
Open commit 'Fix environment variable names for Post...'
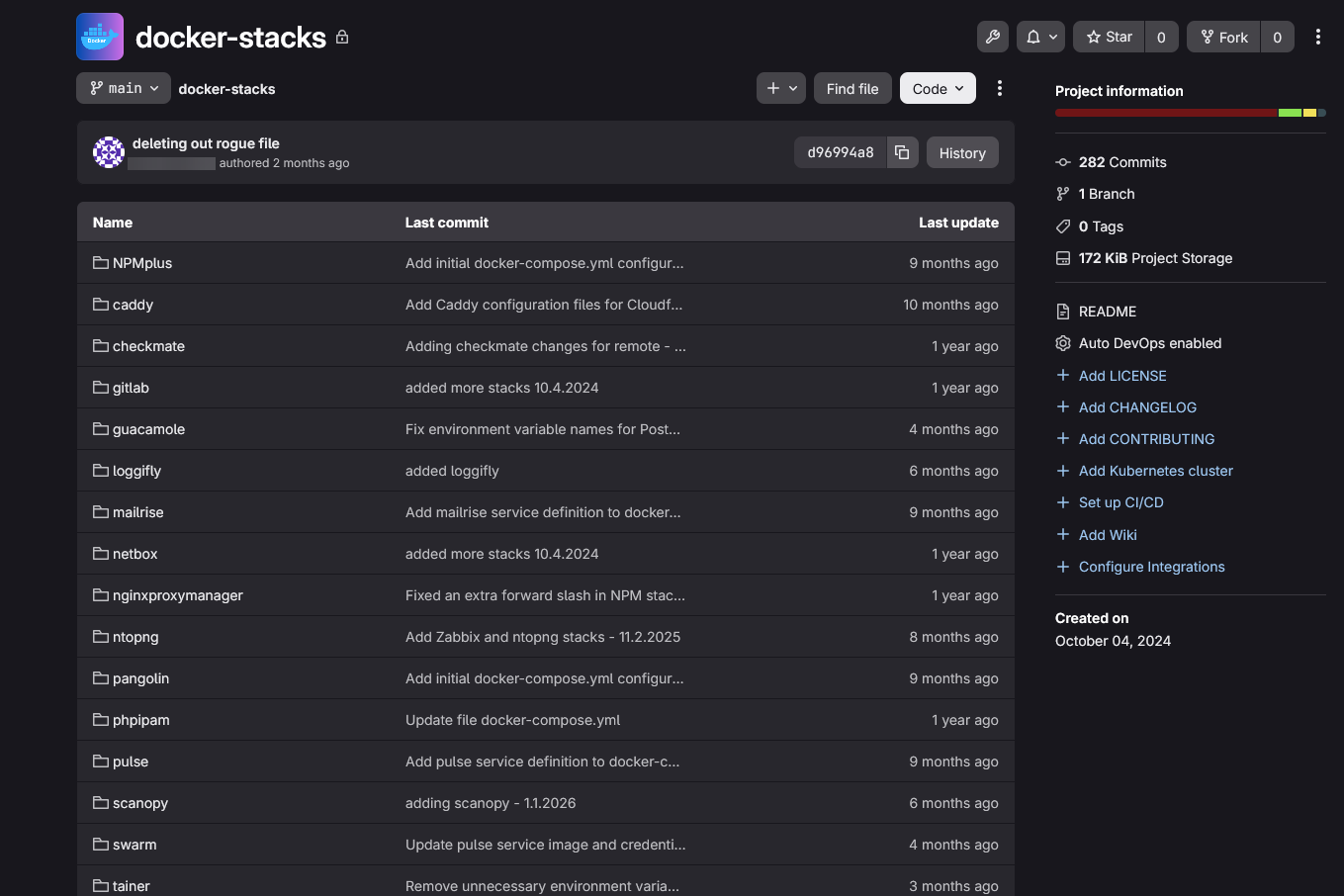(543, 429)
